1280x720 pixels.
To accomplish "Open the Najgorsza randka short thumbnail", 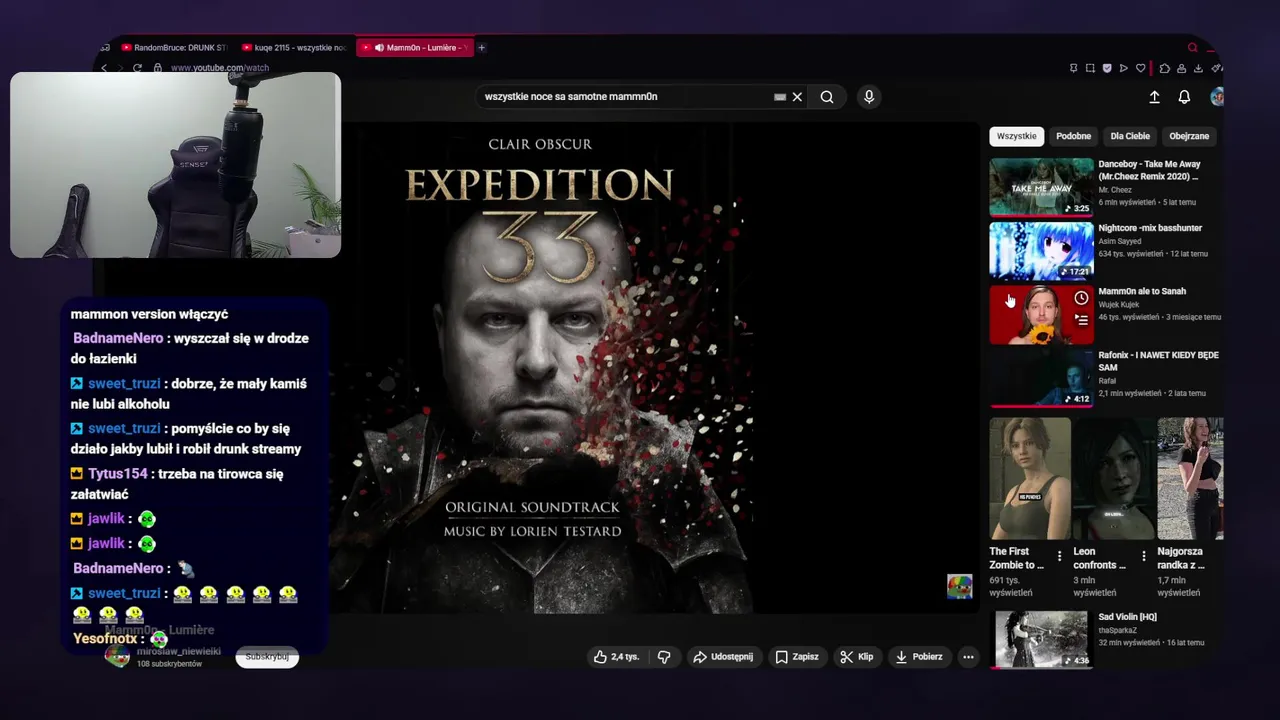I will point(1190,478).
